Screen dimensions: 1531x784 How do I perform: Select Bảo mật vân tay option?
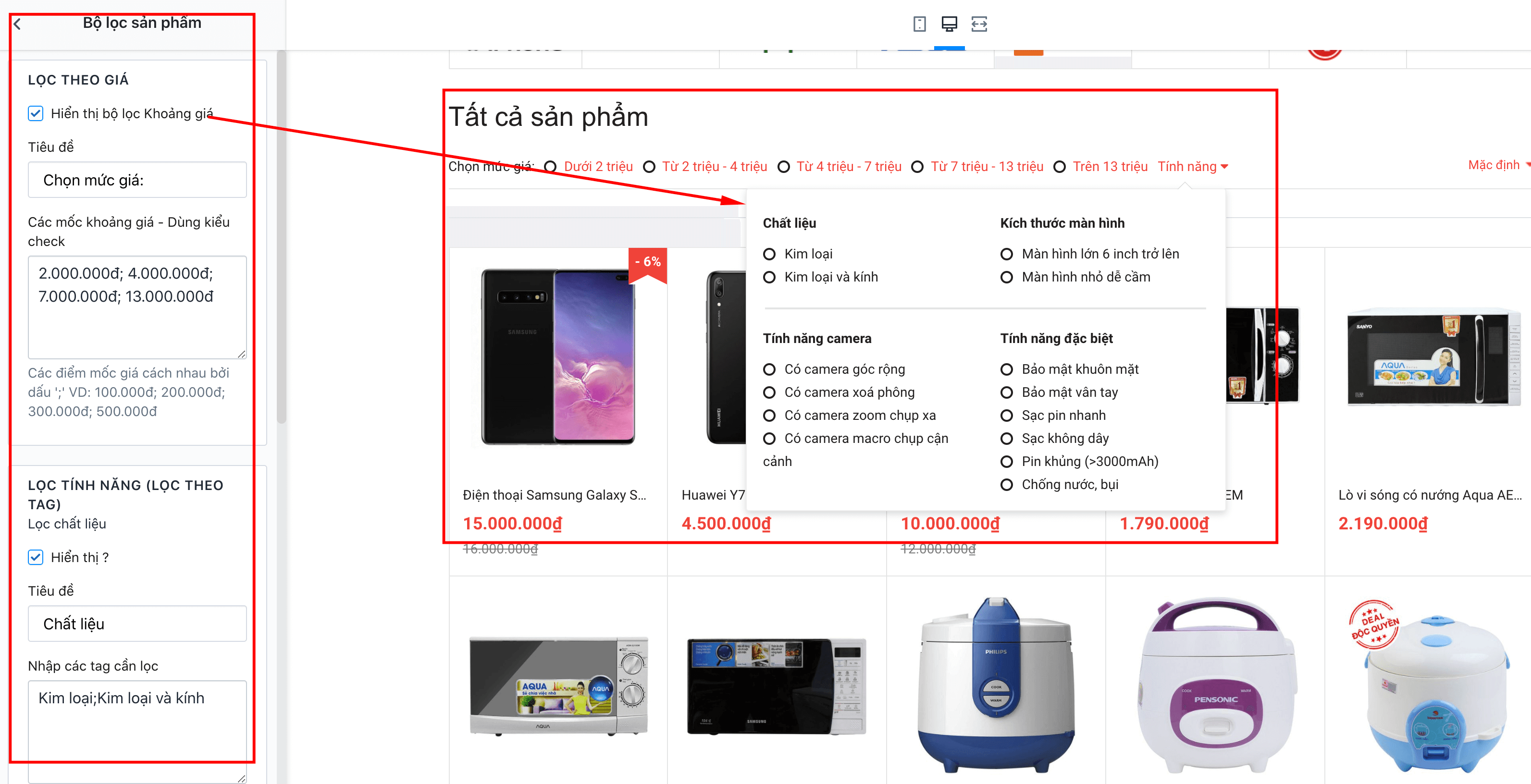coord(1006,392)
